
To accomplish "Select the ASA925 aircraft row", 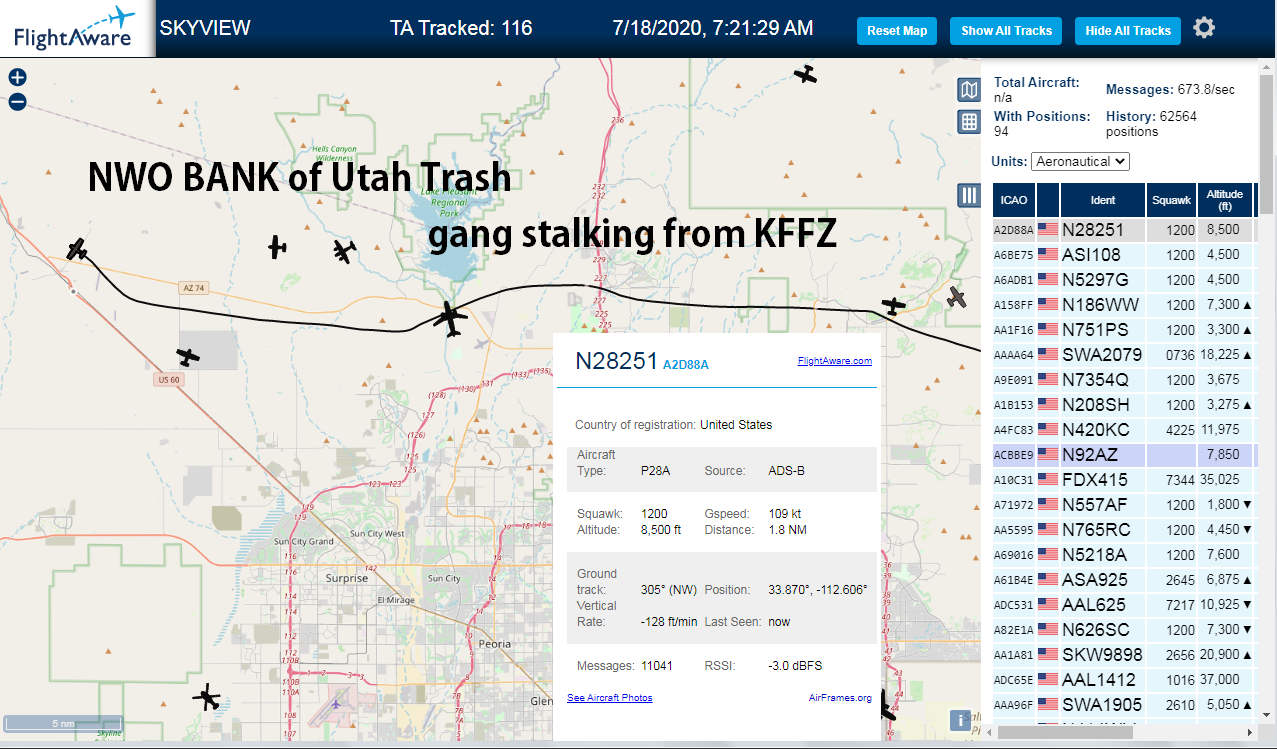I will (x=1125, y=579).
